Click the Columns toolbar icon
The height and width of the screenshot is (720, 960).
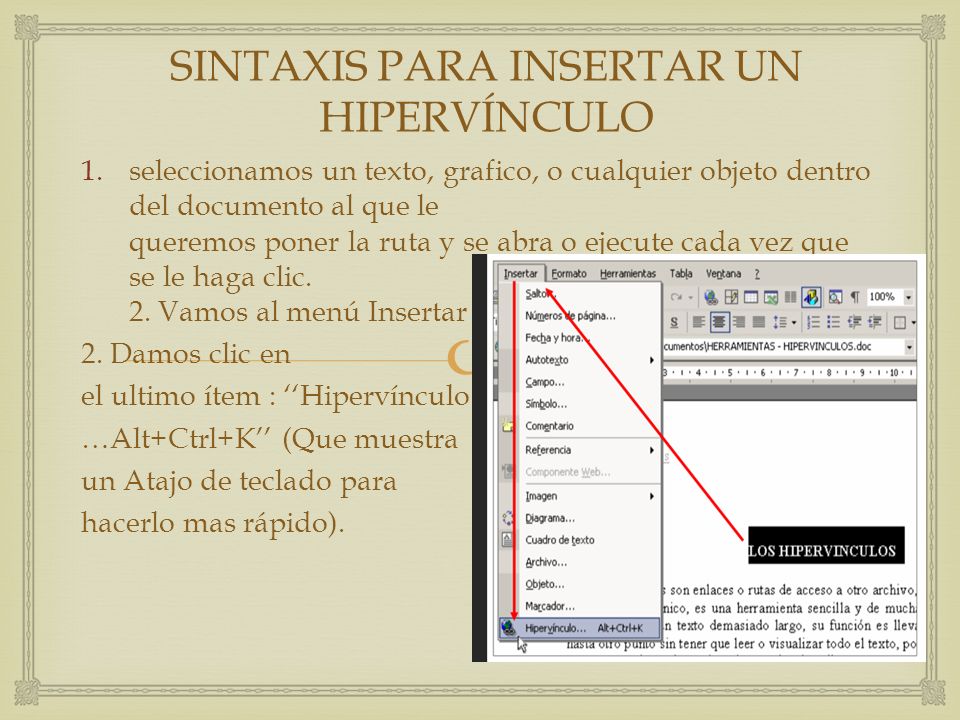coord(790,297)
